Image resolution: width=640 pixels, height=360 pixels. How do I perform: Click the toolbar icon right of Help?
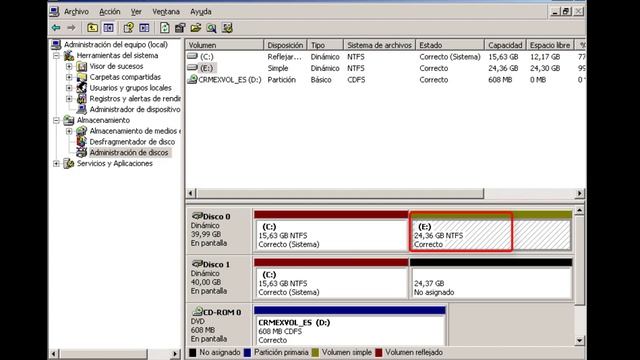pyautogui.click(x=144, y=28)
